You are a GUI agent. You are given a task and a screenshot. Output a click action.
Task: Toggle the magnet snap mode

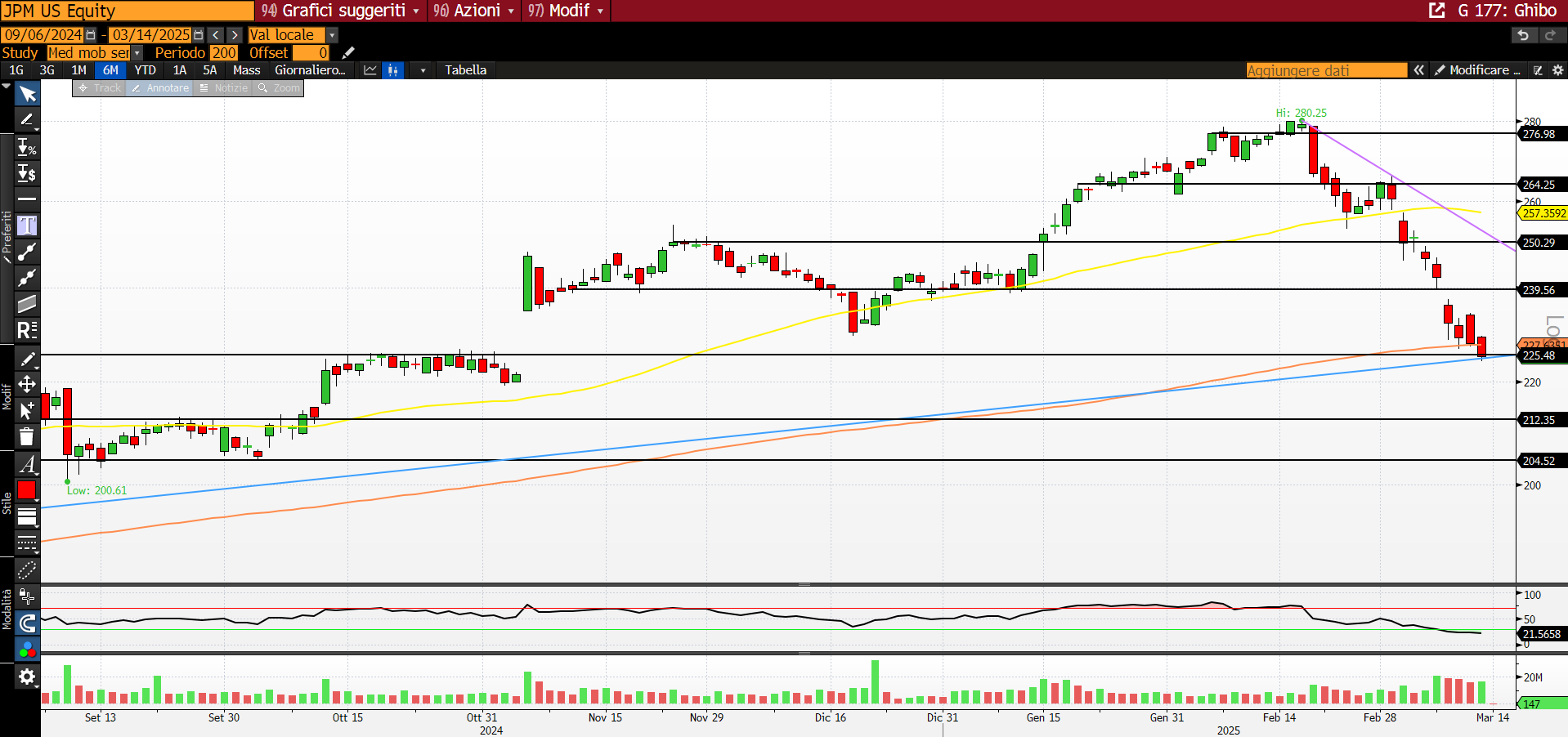[27, 623]
